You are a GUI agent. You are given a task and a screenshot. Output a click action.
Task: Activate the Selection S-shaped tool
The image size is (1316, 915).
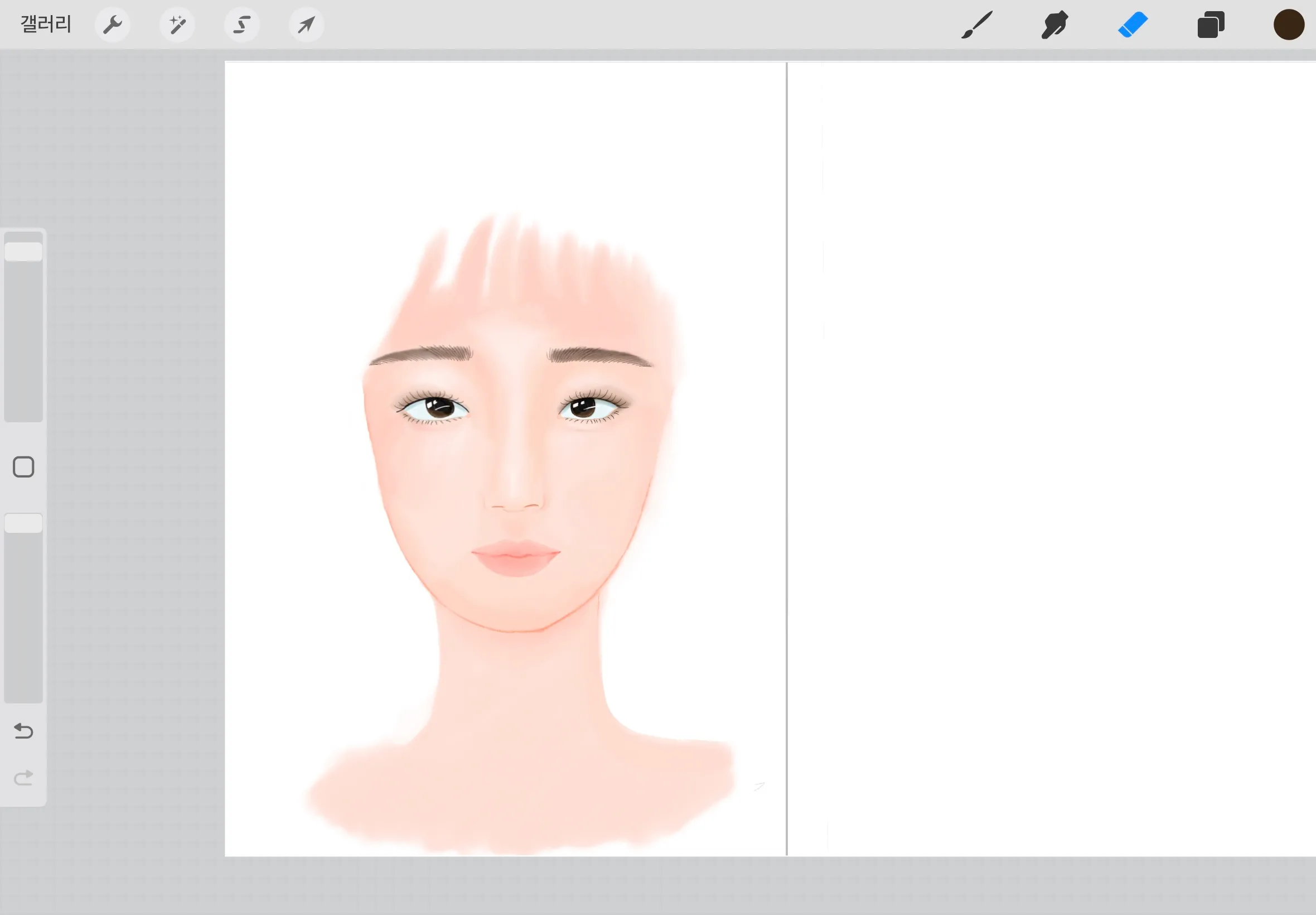point(242,25)
